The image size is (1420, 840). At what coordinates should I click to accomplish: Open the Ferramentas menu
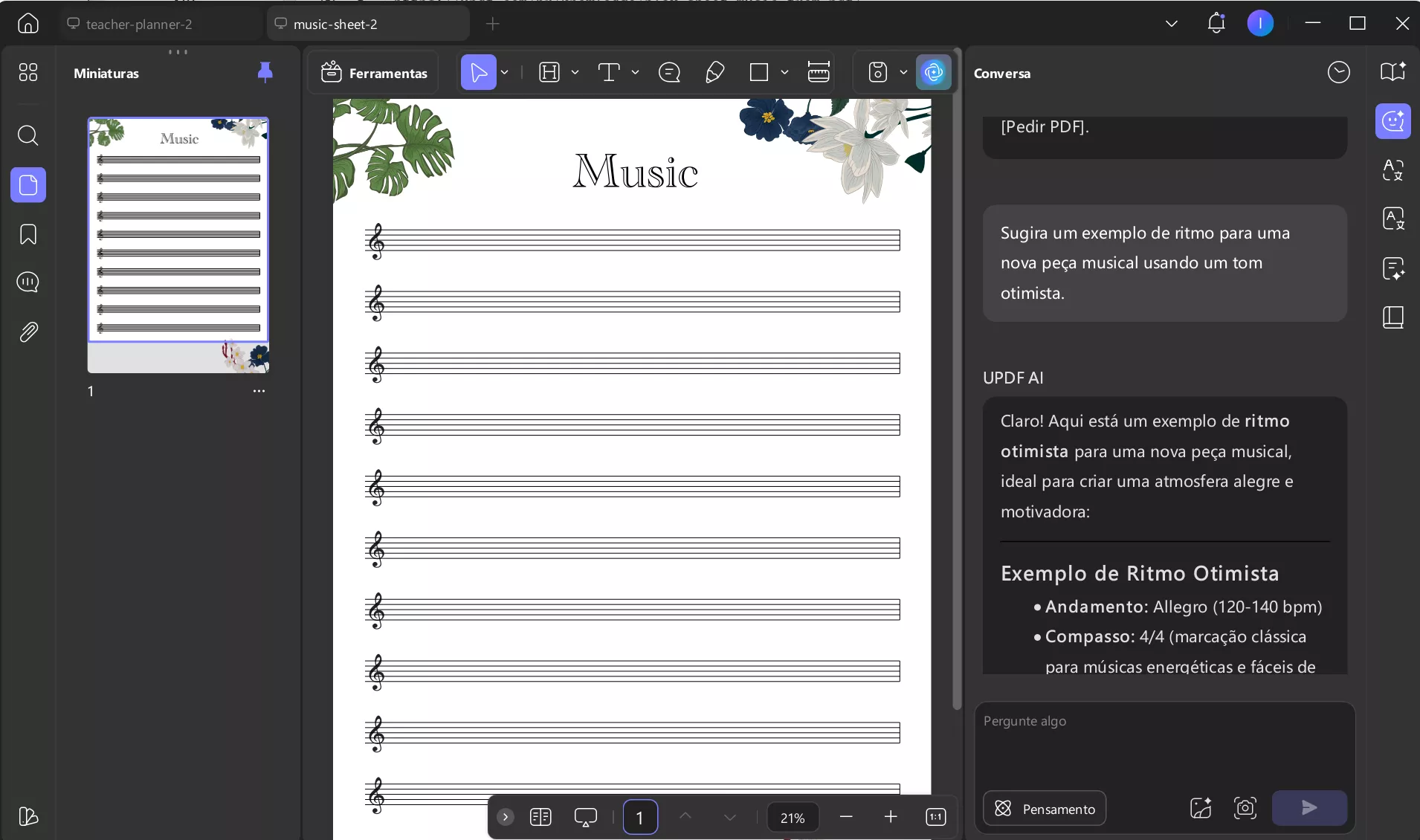(375, 72)
